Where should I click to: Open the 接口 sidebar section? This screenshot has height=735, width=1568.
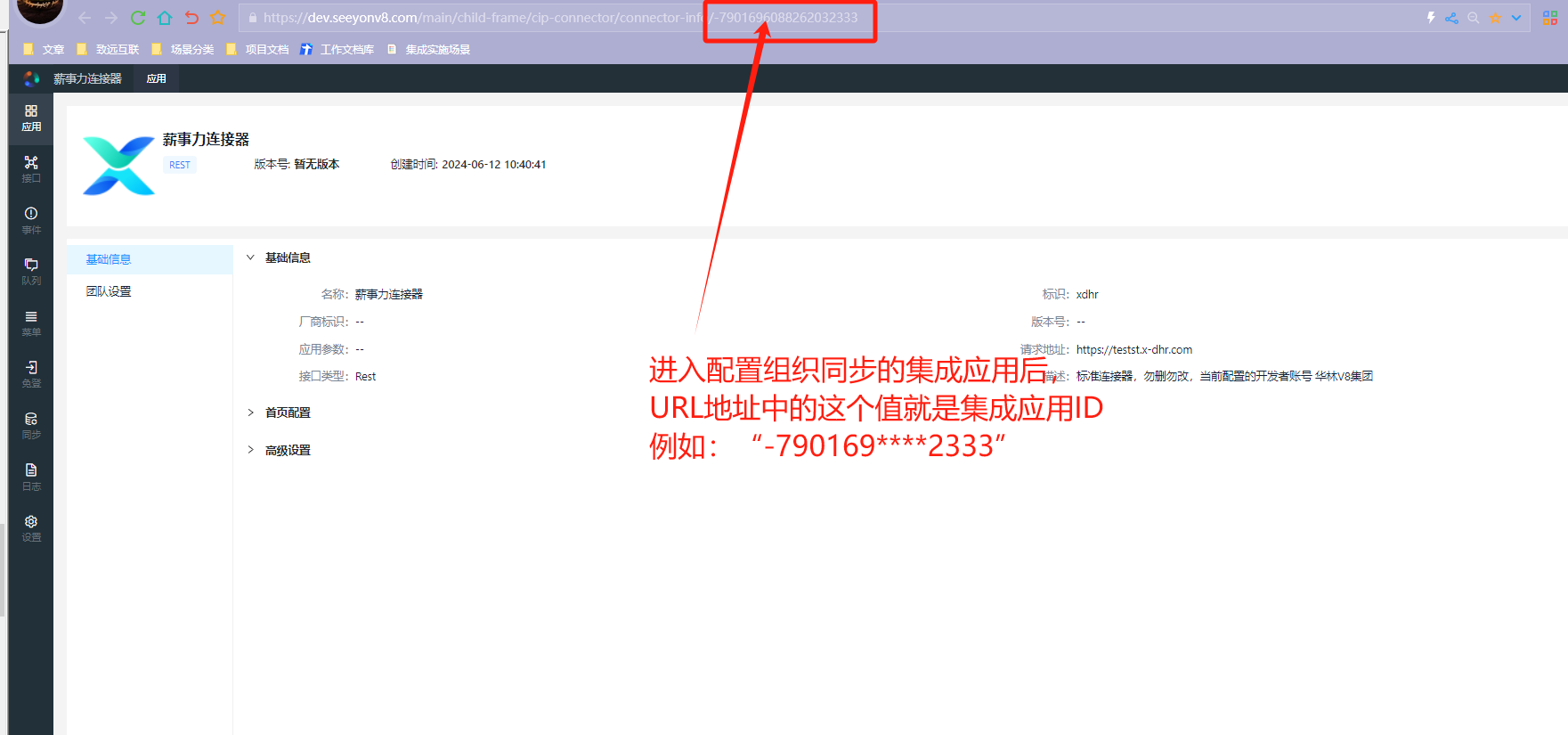pyautogui.click(x=31, y=168)
